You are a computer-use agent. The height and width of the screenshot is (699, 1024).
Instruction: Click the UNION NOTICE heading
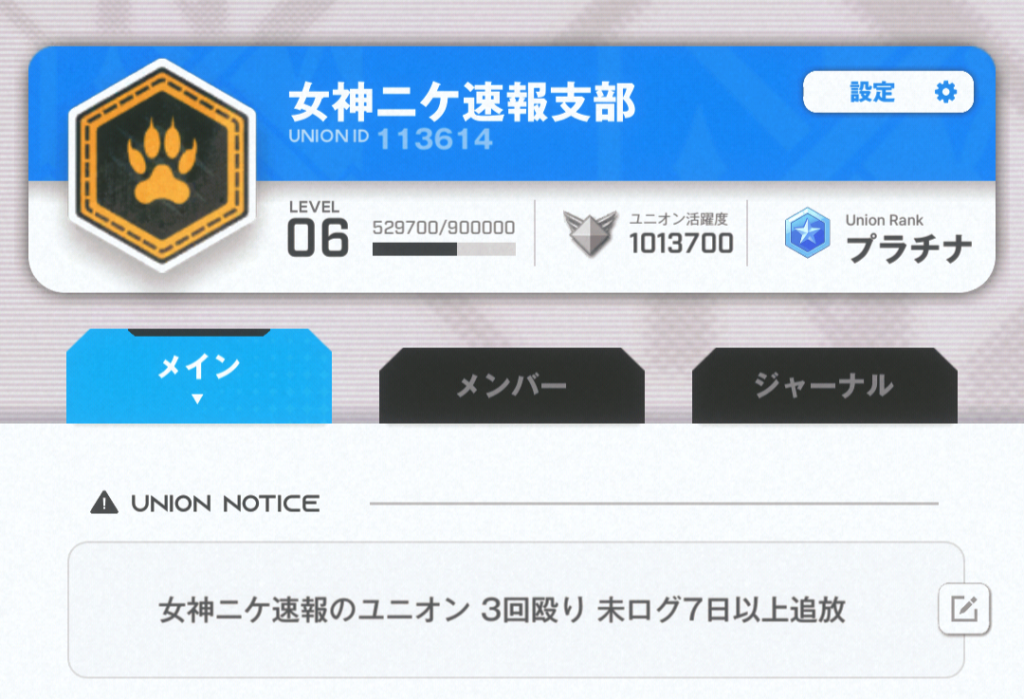point(225,503)
